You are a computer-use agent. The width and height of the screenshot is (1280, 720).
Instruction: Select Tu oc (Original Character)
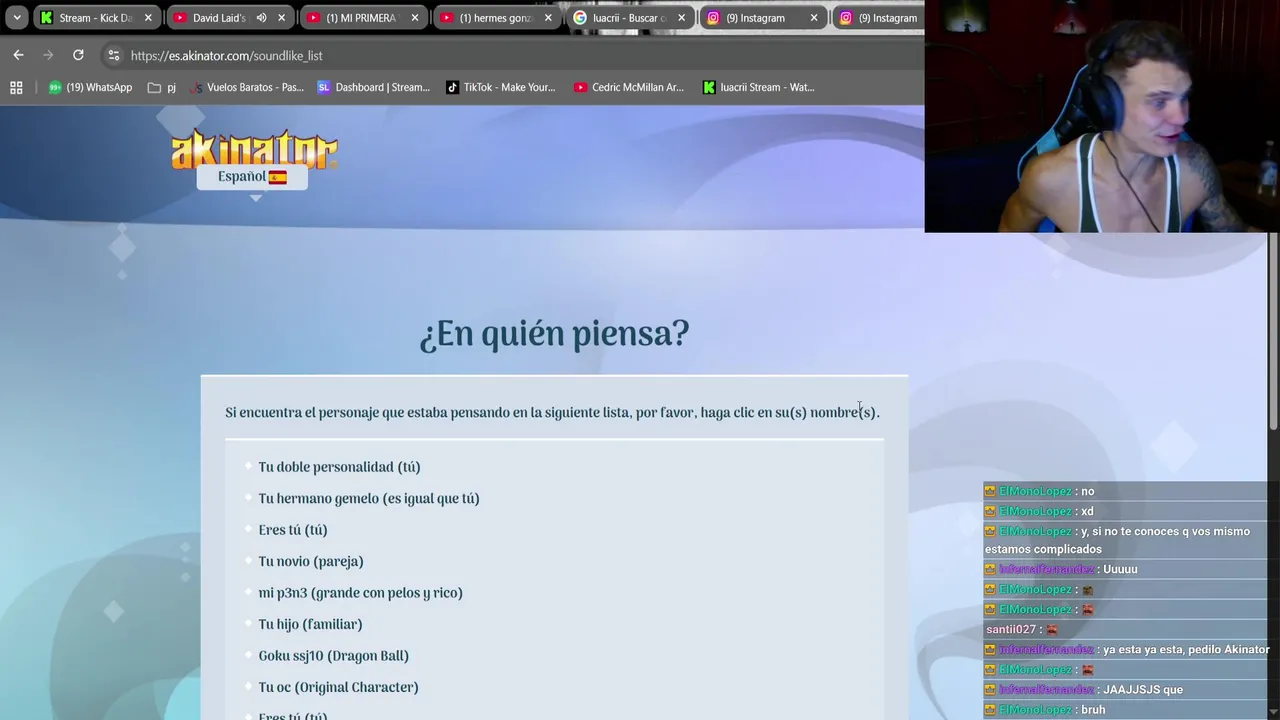pos(338,687)
